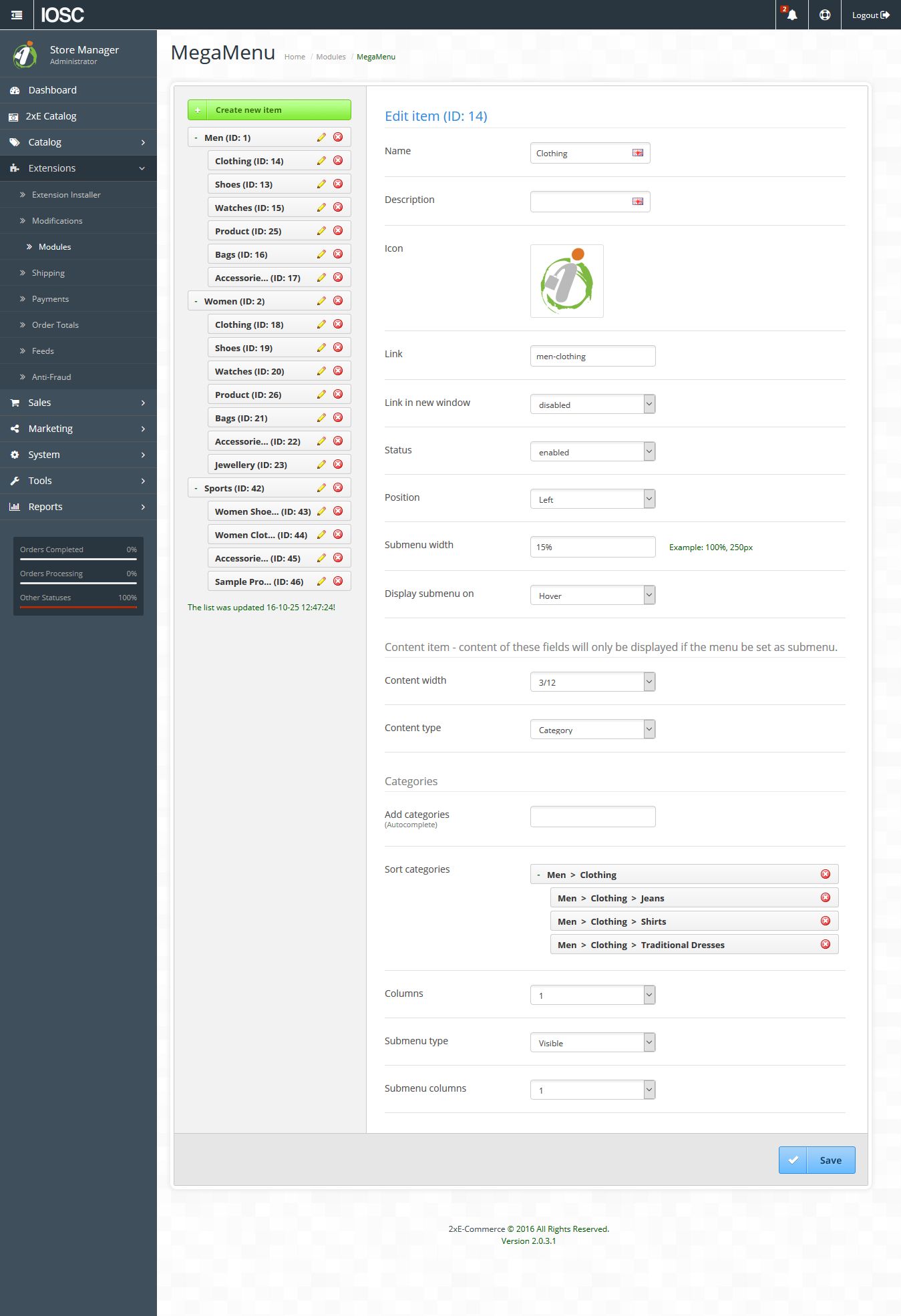Edit Shoes (ID: 13) pencil icon
901x1316 pixels.
[321, 184]
